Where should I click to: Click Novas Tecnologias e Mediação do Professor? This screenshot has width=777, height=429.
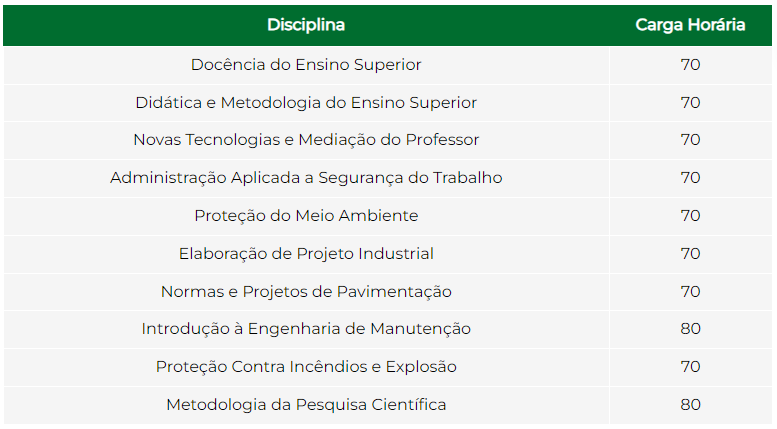[x=306, y=140]
